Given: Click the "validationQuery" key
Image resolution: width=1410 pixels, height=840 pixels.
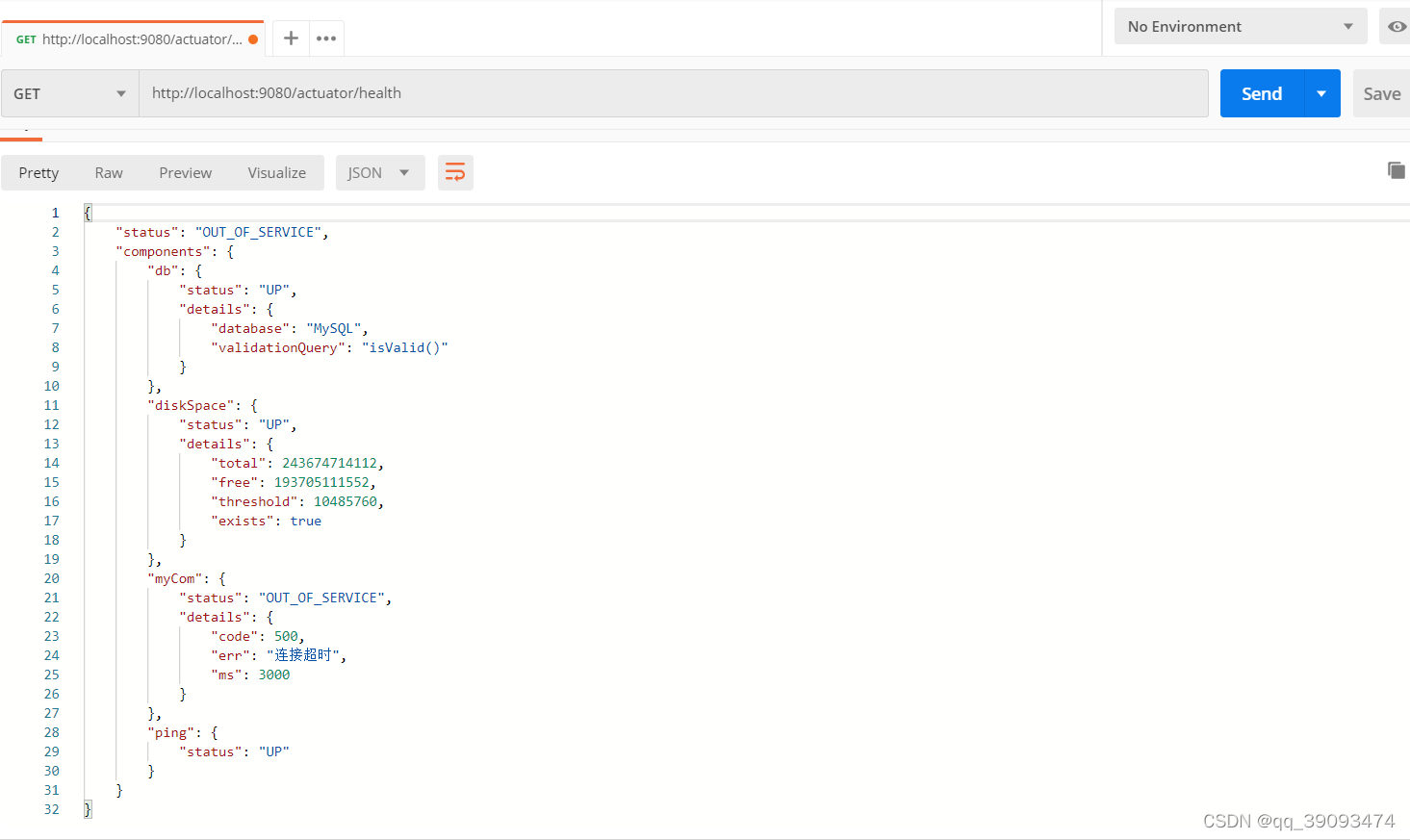Looking at the screenshot, I should coord(278,347).
